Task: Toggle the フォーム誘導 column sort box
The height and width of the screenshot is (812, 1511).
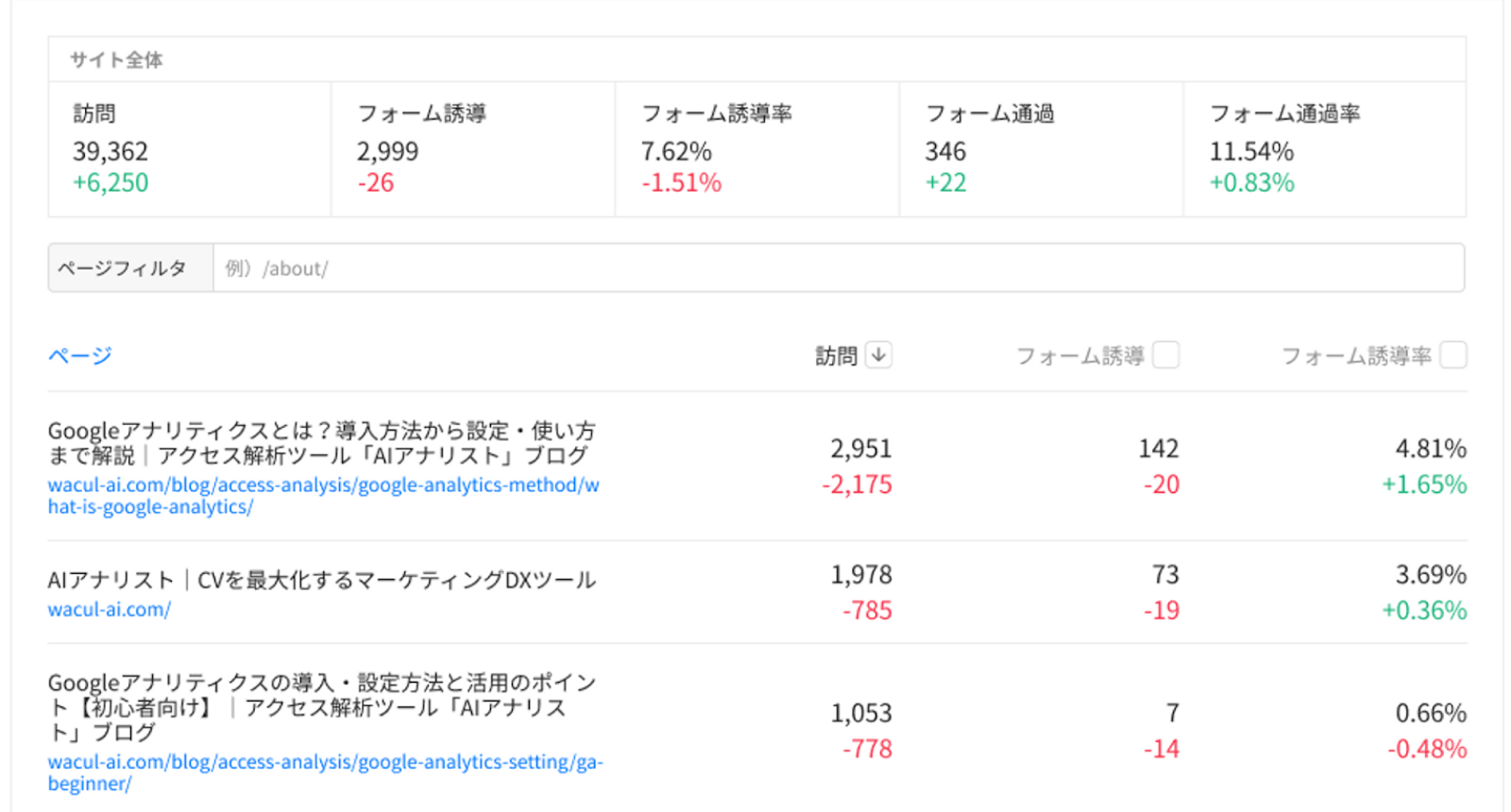Action: (1166, 355)
